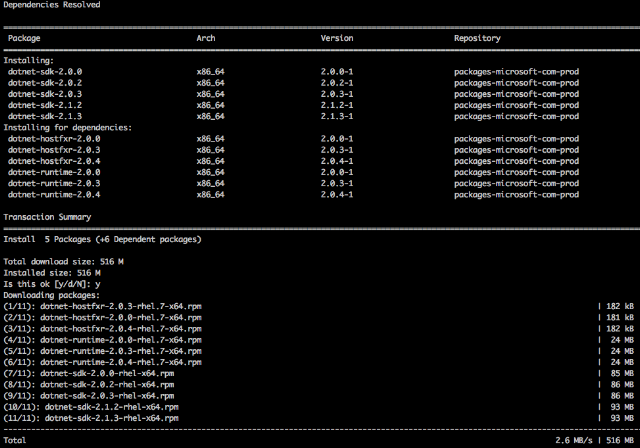Click 'Install 5 Packages (+6 Dependent packages)' line

point(102,240)
